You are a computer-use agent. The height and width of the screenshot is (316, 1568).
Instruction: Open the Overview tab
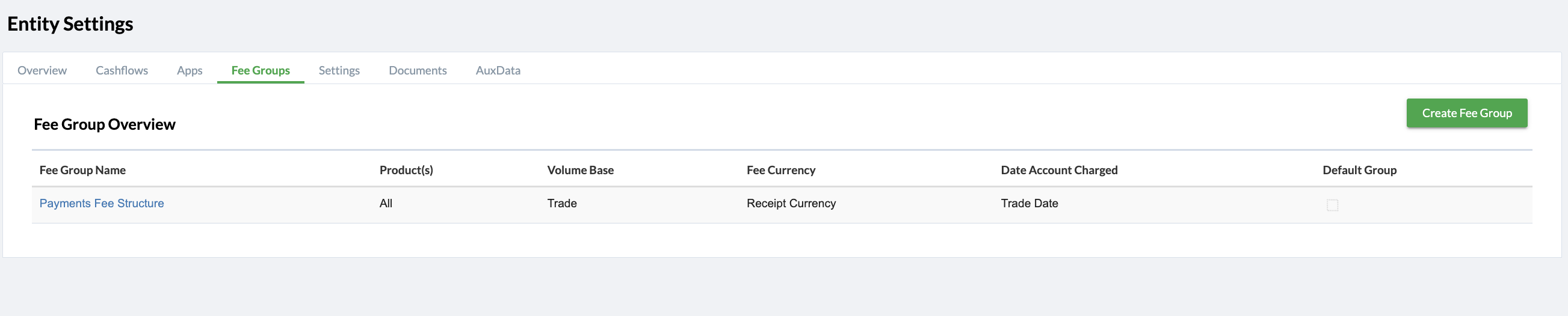click(42, 70)
